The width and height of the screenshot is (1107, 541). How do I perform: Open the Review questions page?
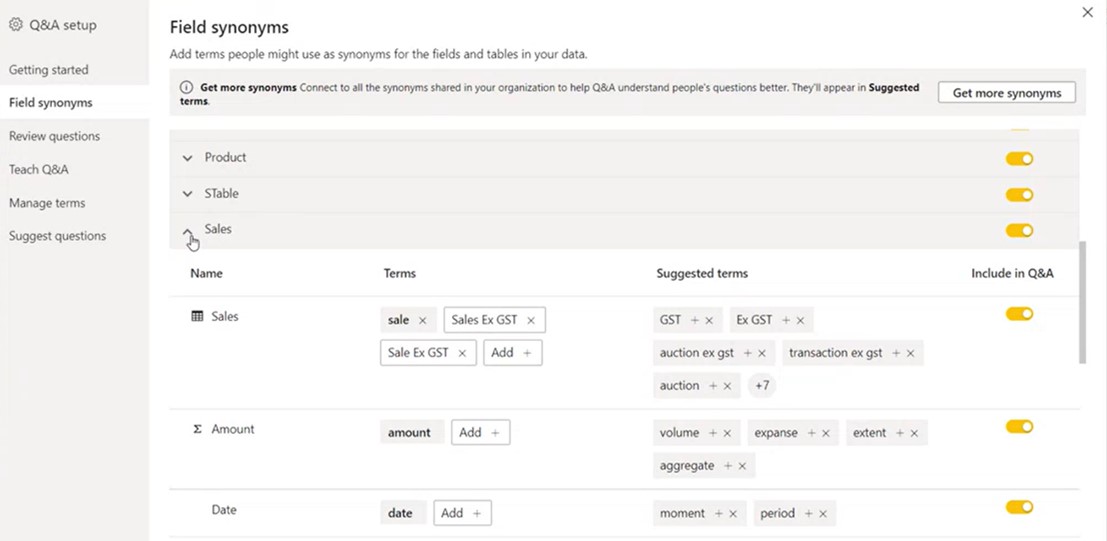coord(54,136)
